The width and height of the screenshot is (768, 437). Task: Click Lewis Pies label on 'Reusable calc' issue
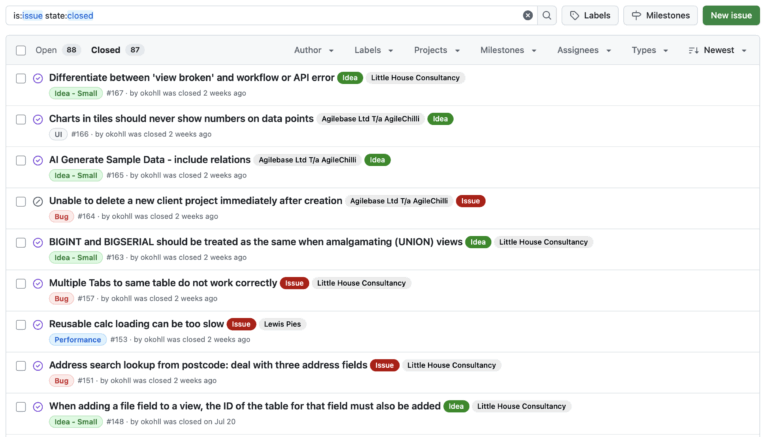pyautogui.click(x=282, y=324)
